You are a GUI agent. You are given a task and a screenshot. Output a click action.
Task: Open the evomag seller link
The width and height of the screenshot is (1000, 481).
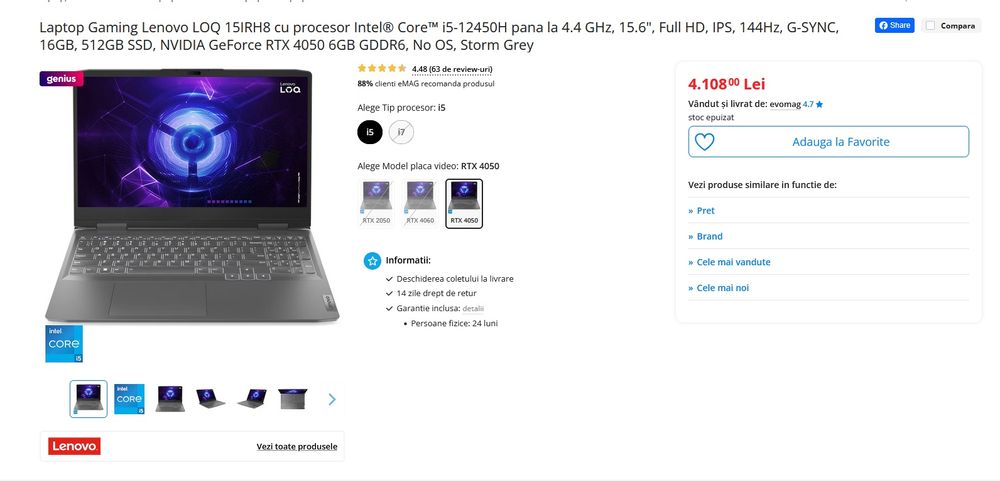point(785,104)
